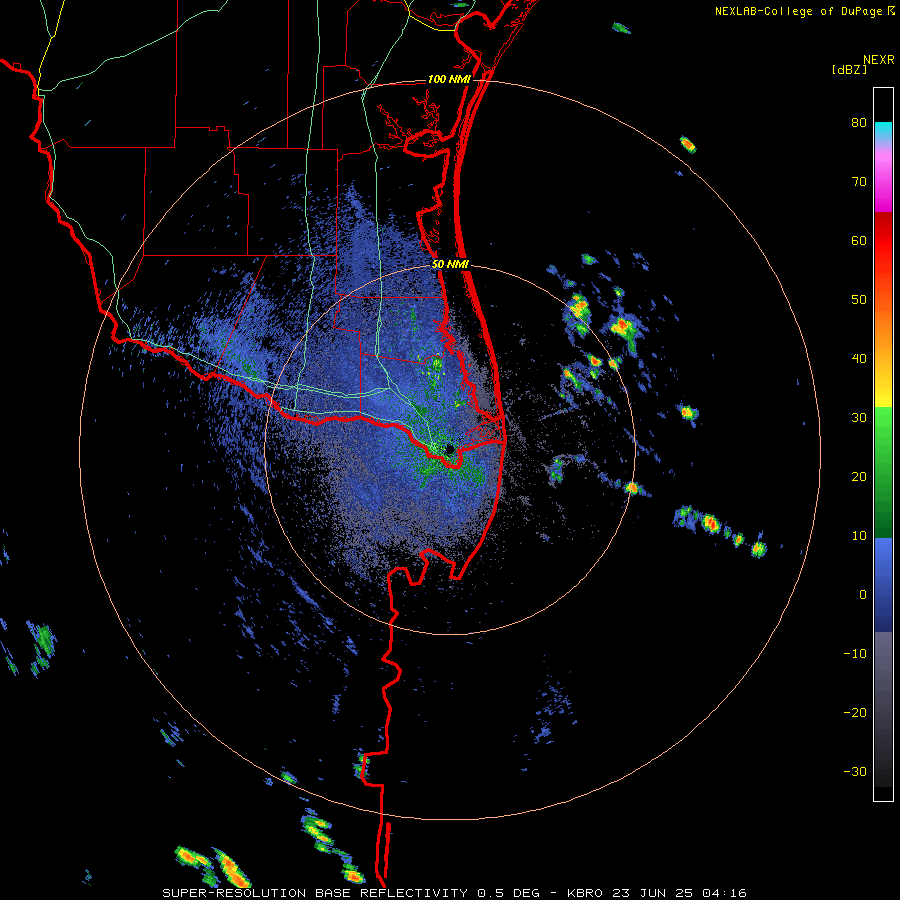This screenshot has width=900, height=900.
Task: Click the 0 value on the dBZ scale
Action: 863,595
